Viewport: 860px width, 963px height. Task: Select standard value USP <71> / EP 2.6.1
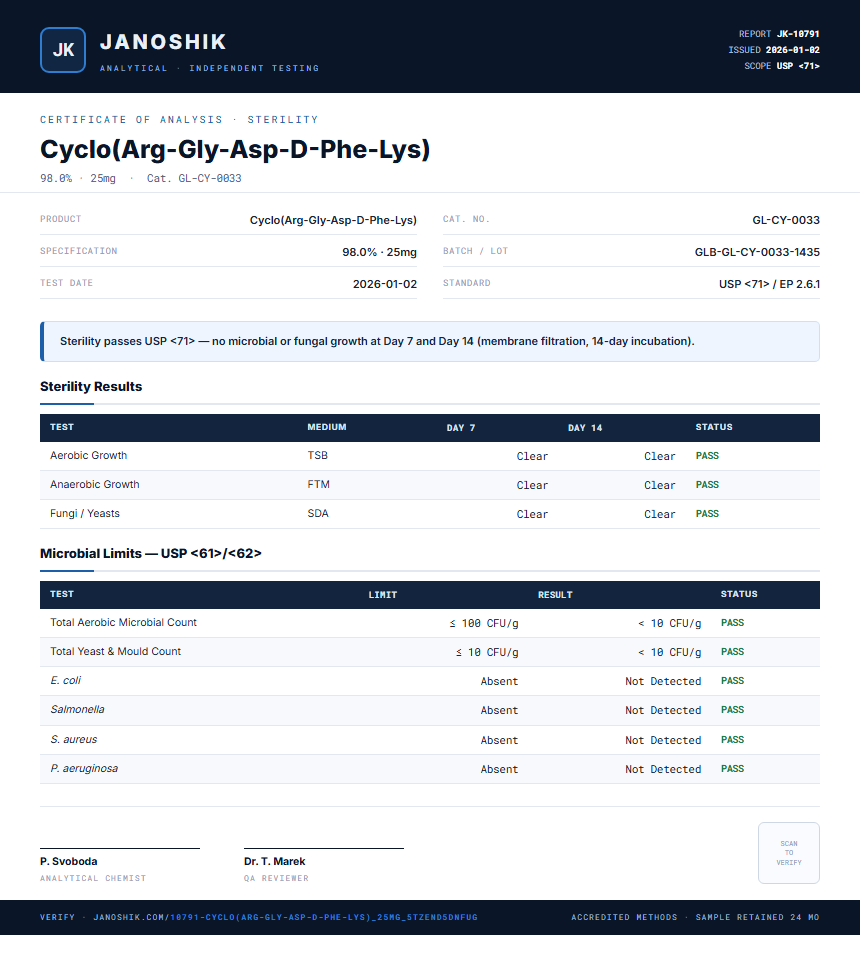click(x=769, y=284)
